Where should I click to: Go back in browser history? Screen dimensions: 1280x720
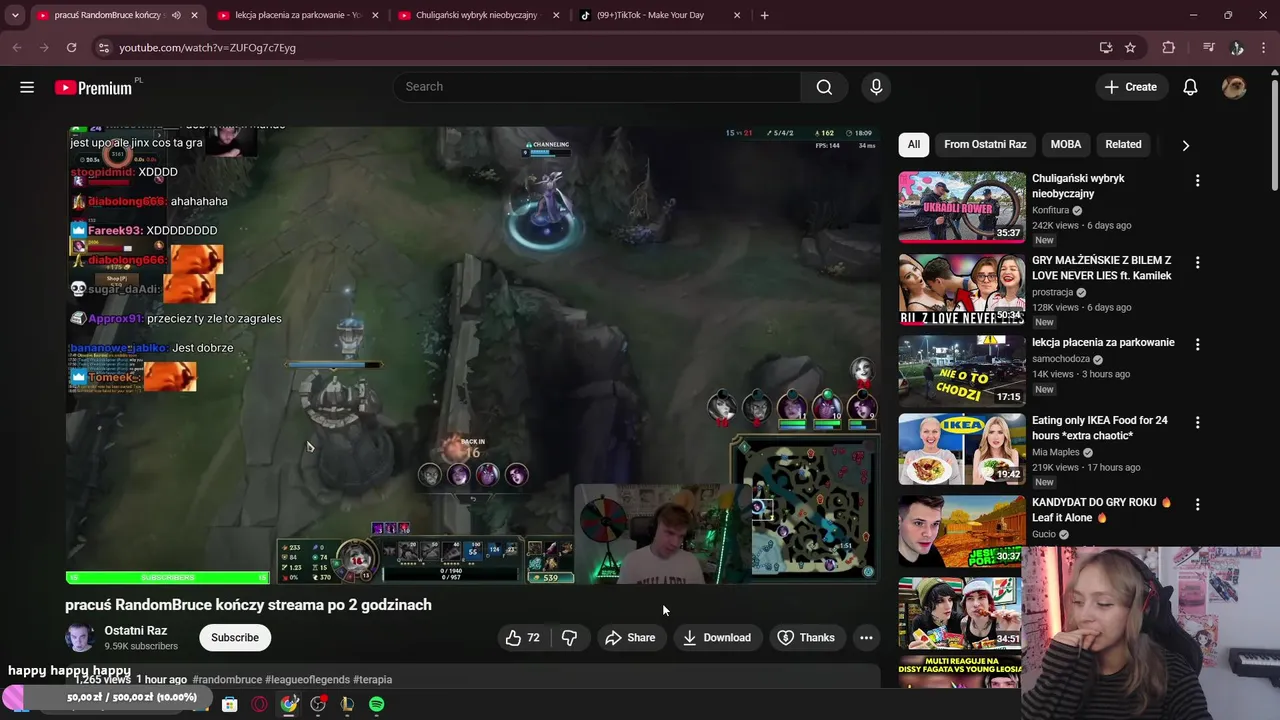click(x=17, y=47)
